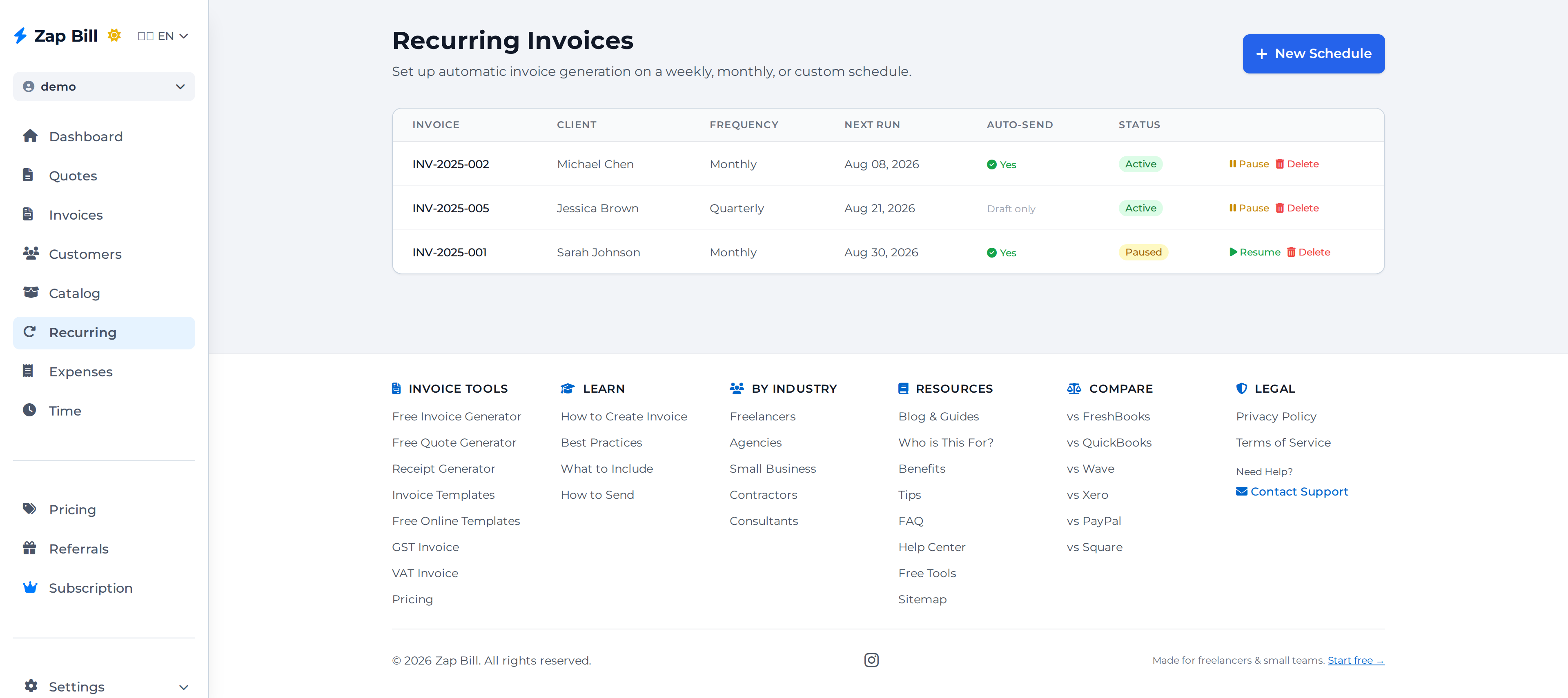Click the Learn graduation cap icon
Image resolution: width=1568 pixels, height=698 pixels.
coord(567,388)
